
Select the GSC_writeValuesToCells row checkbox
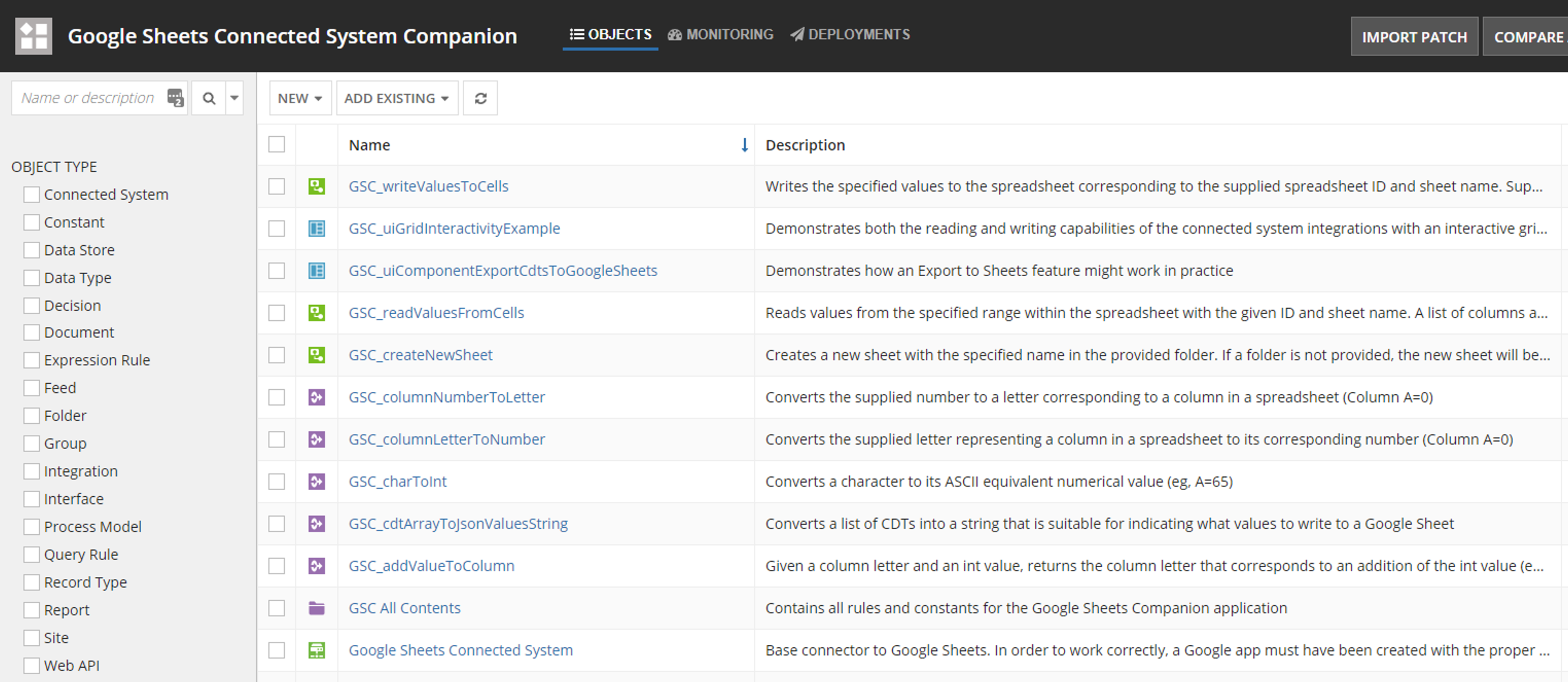pyautogui.click(x=276, y=186)
